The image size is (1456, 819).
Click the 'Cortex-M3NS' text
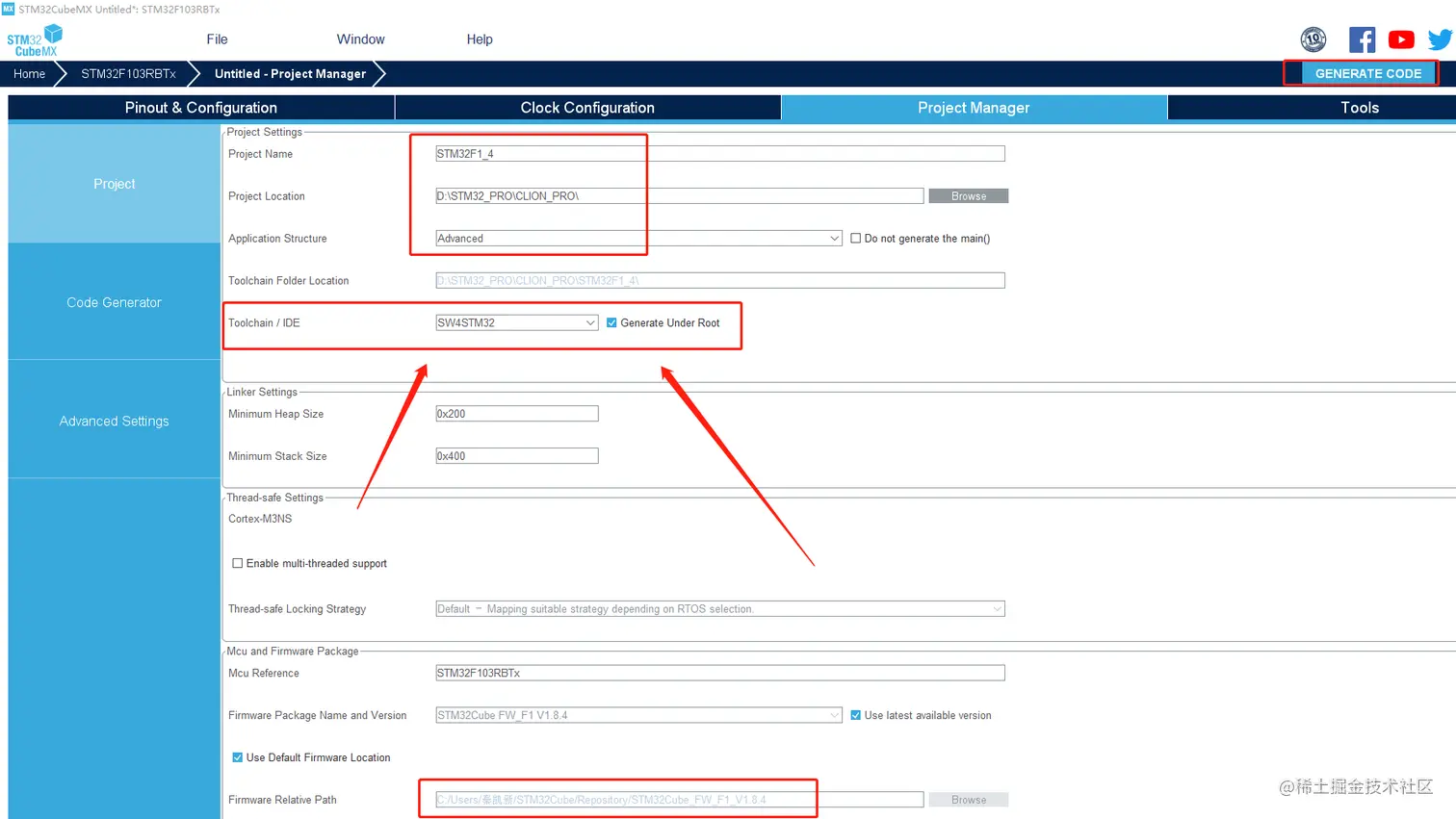(x=260, y=519)
